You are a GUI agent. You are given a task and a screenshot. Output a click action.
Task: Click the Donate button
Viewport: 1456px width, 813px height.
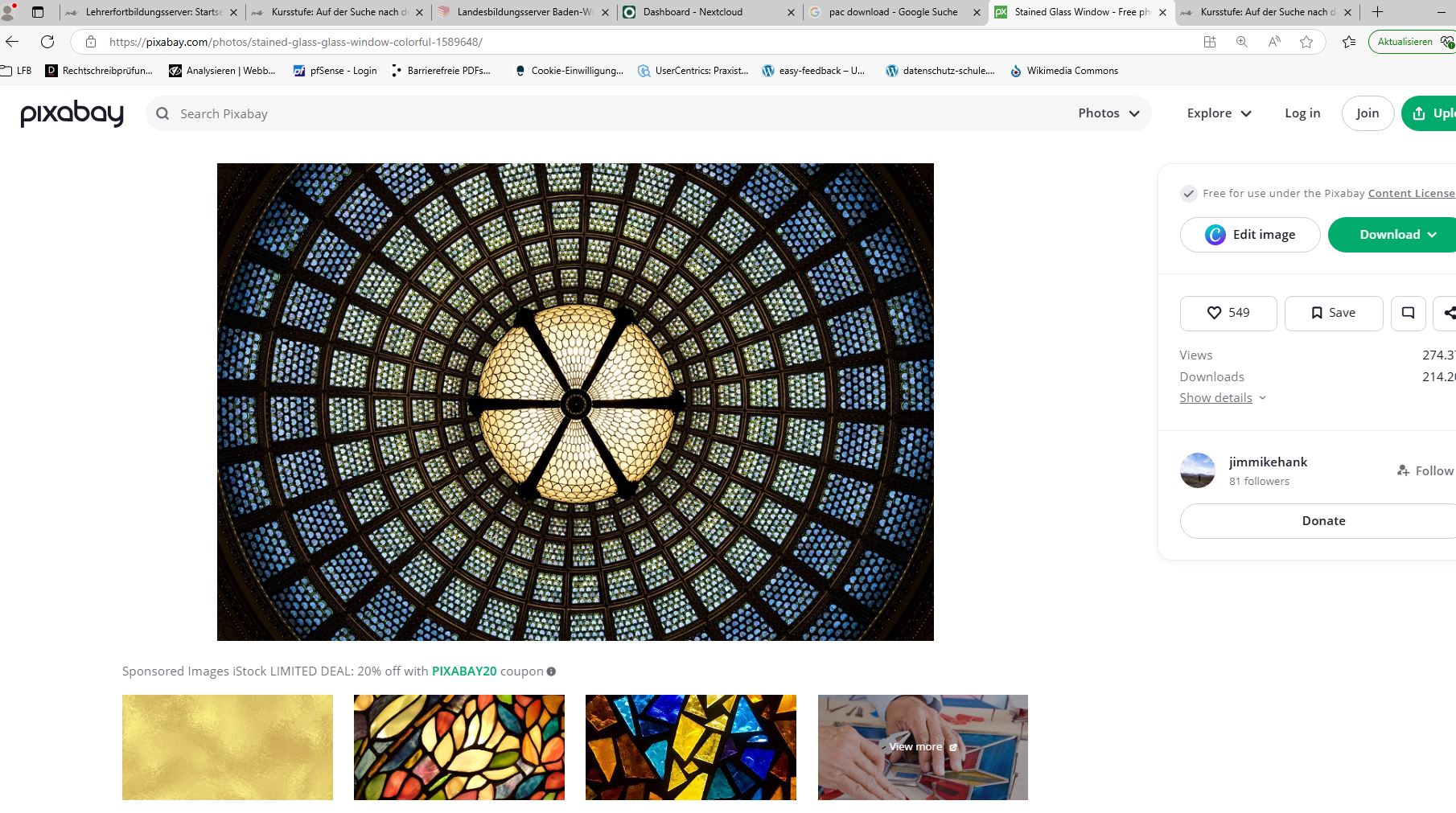[1323, 521]
